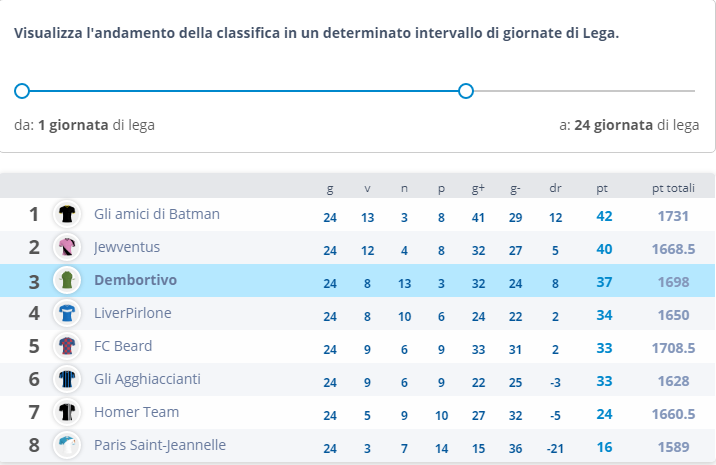The height and width of the screenshot is (465, 716).
Task: Click the grey slider track beyond giornata 24
Action: point(584,91)
